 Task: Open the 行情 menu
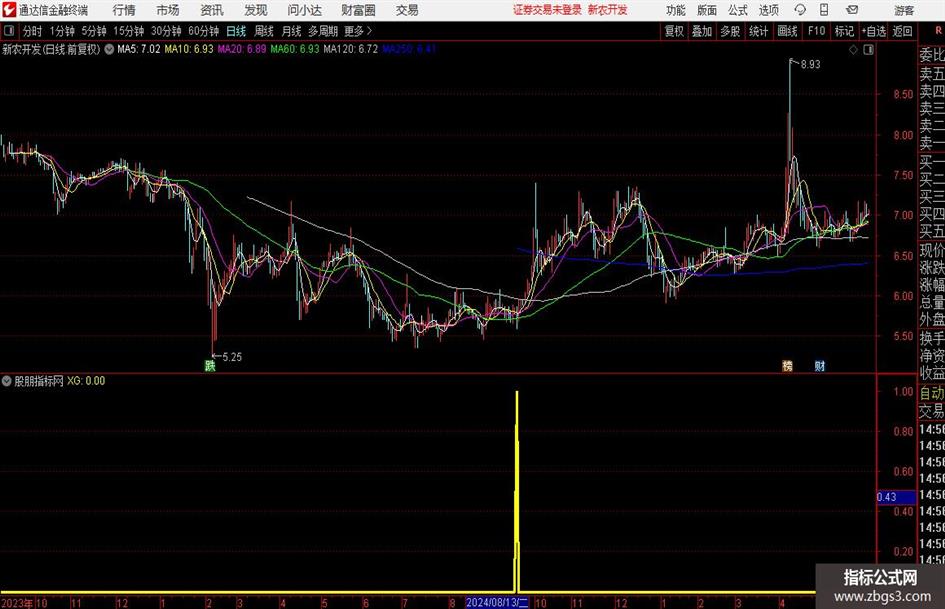[x=124, y=10]
